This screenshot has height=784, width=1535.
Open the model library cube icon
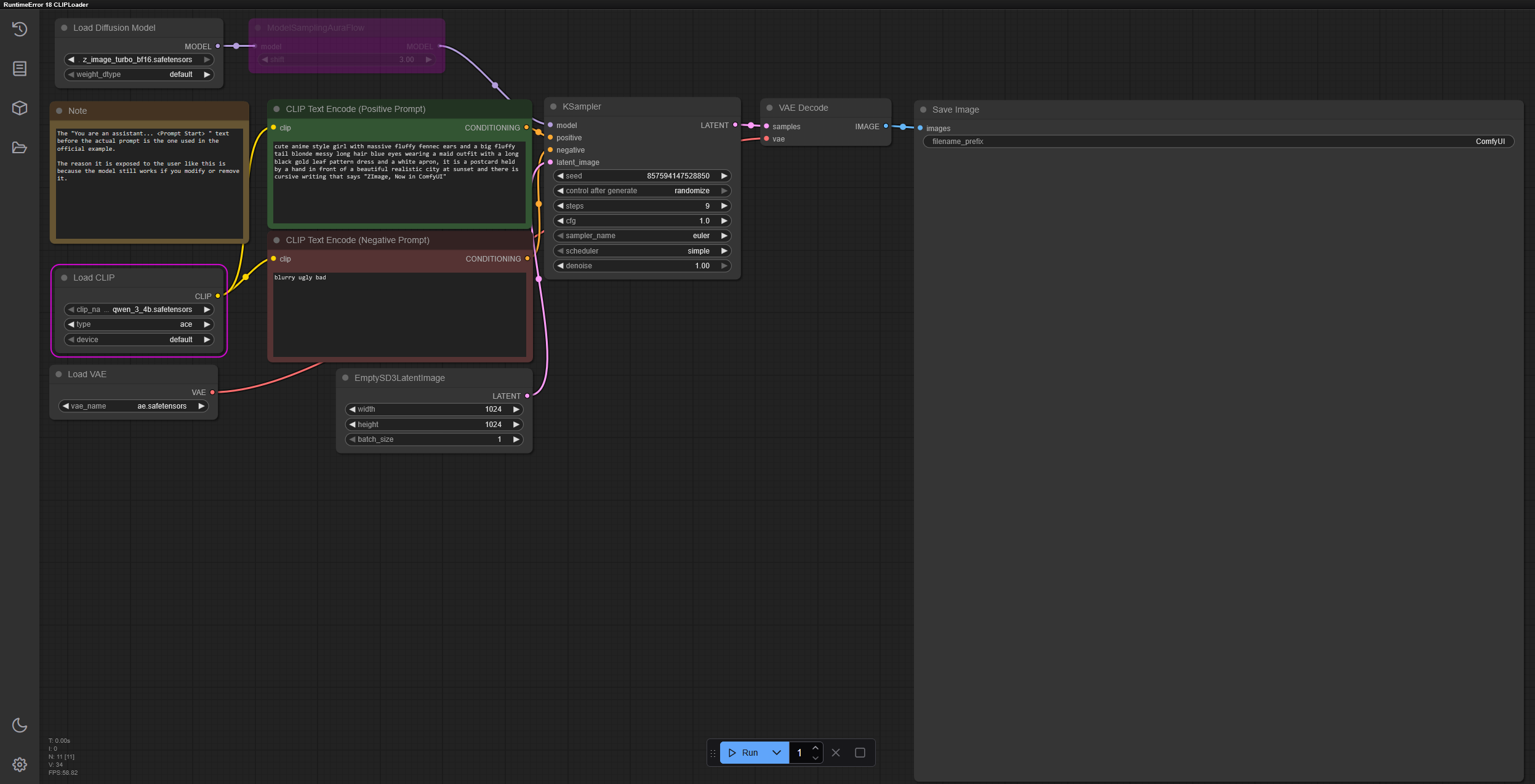(x=20, y=108)
